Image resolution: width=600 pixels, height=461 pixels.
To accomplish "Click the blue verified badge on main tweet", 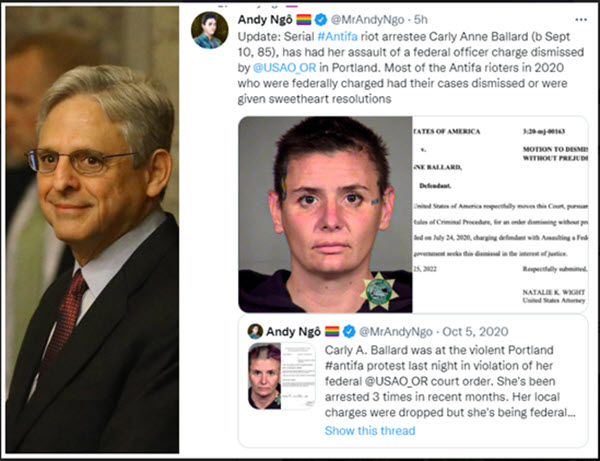I will coord(321,20).
